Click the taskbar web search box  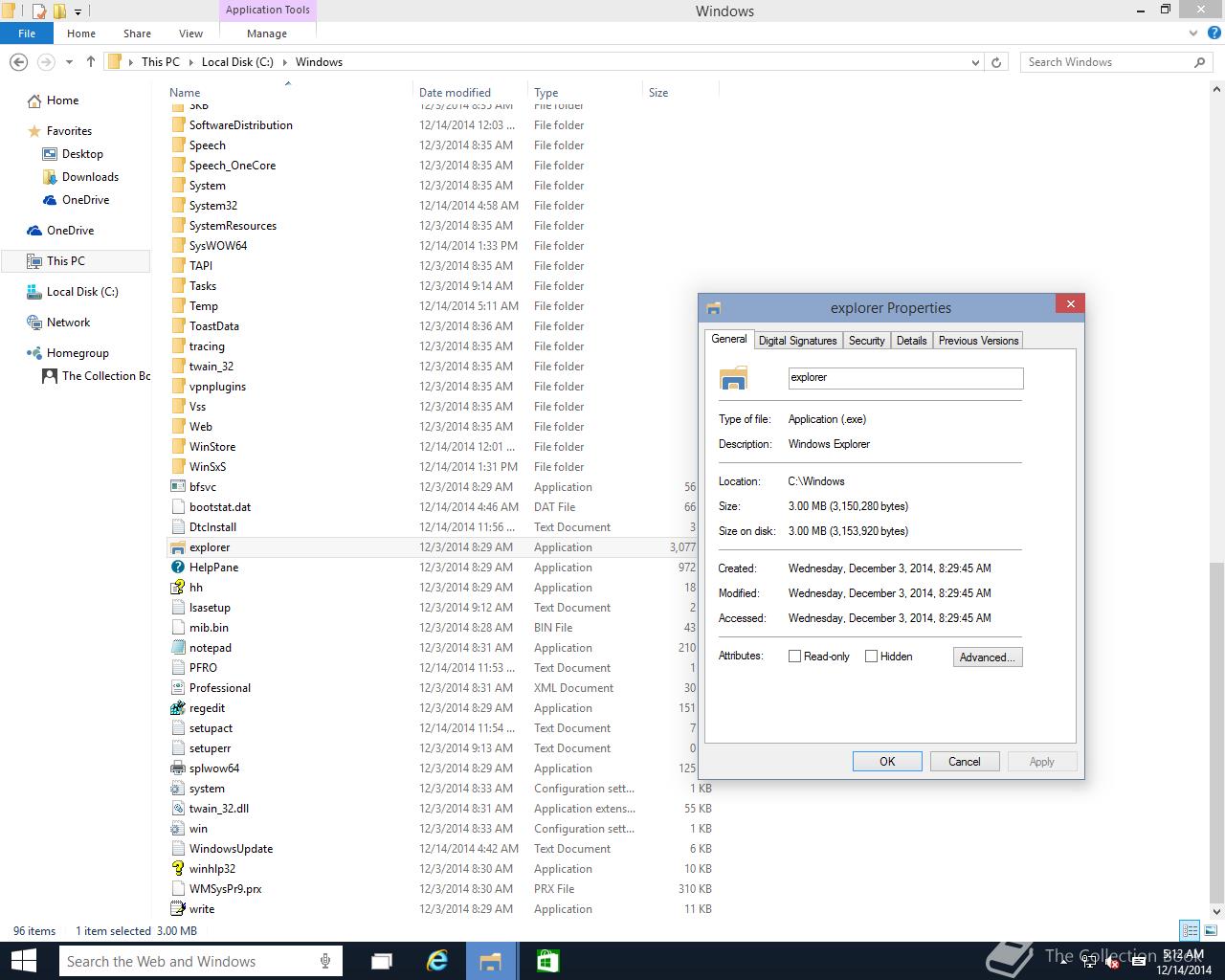tap(201, 961)
